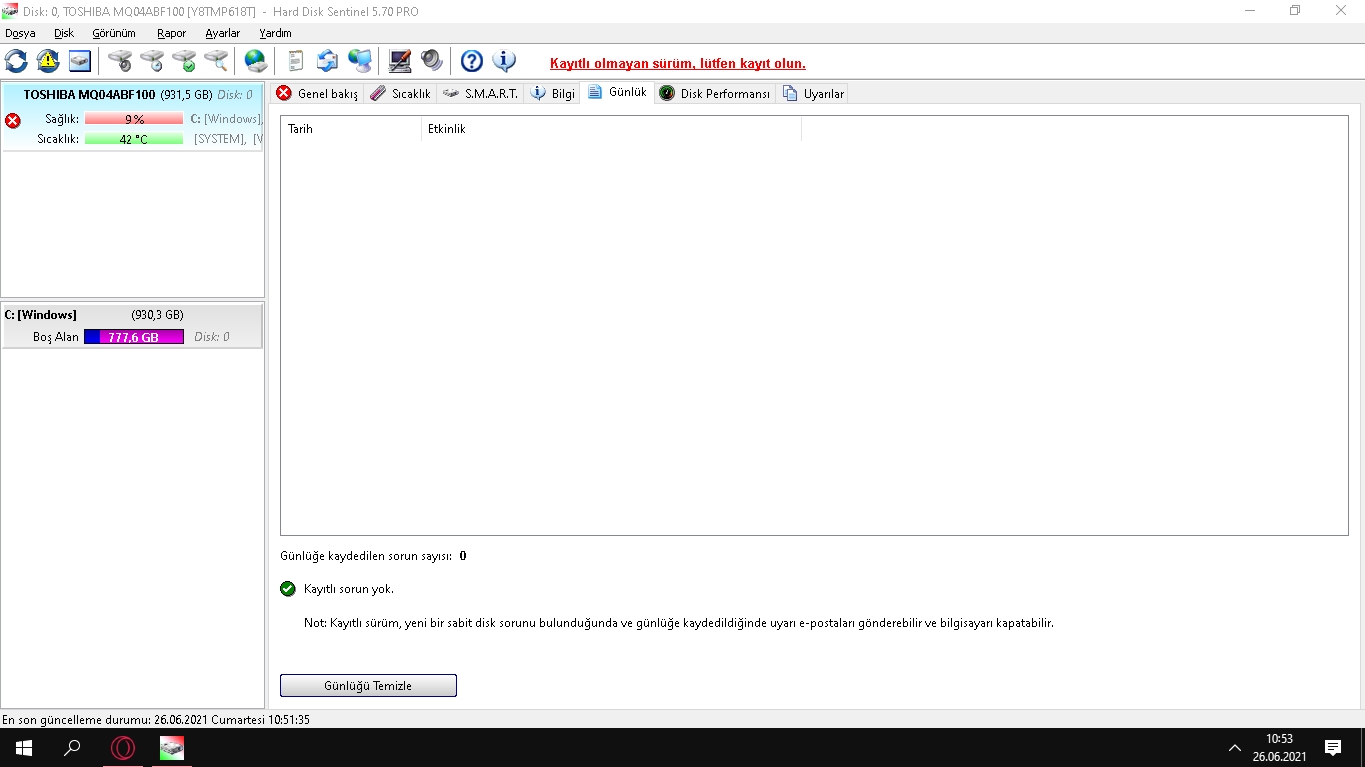This screenshot has height=767, width=1365.
Task: Click the Sıcaklık 42 °C temperature bar
Action: (x=134, y=139)
